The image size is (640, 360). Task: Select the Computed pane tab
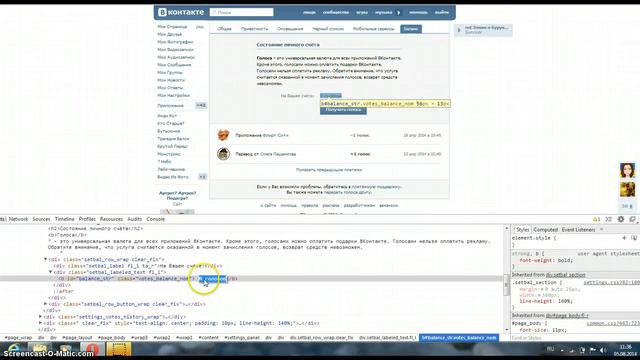coord(545,230)
